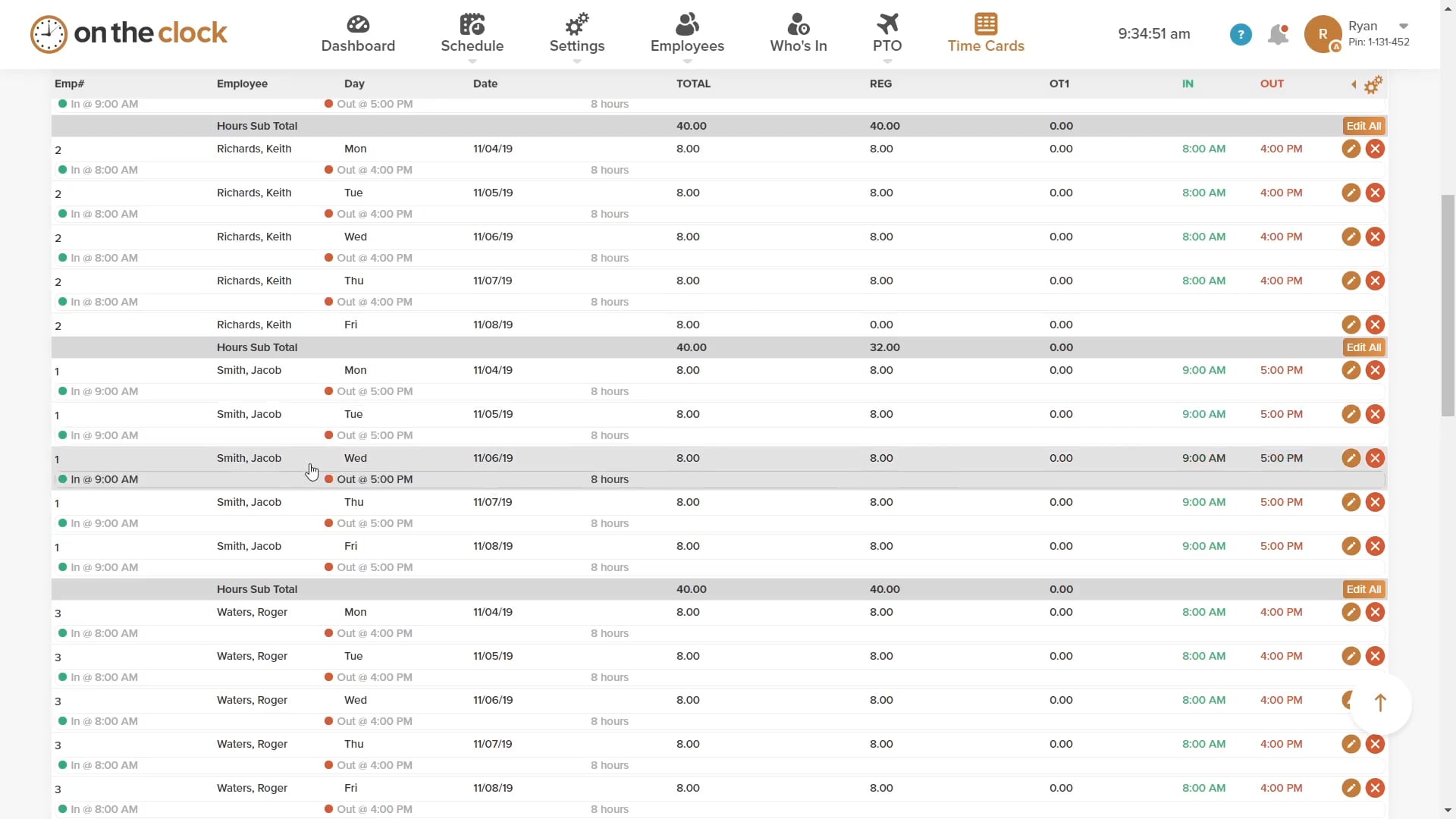Delete Richards, Keith's Tue 11/05/19 time card
This screenshot has height=819, width=1456.
click(x=1375, y=193)
